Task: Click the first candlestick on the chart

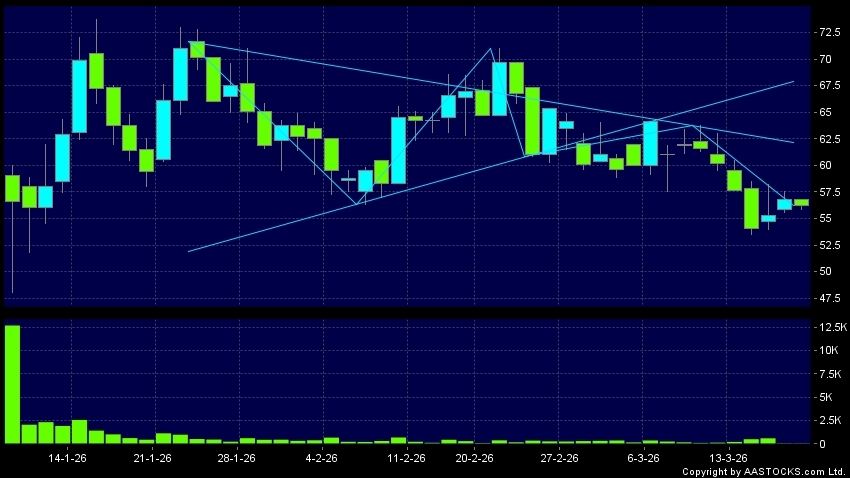Action: tap(12, 188)
